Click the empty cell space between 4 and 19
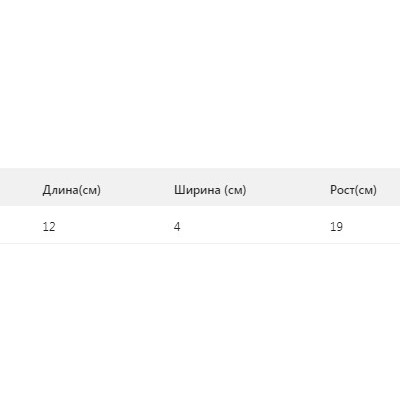This screenshot has width=400, height=400. click(255, 227)
